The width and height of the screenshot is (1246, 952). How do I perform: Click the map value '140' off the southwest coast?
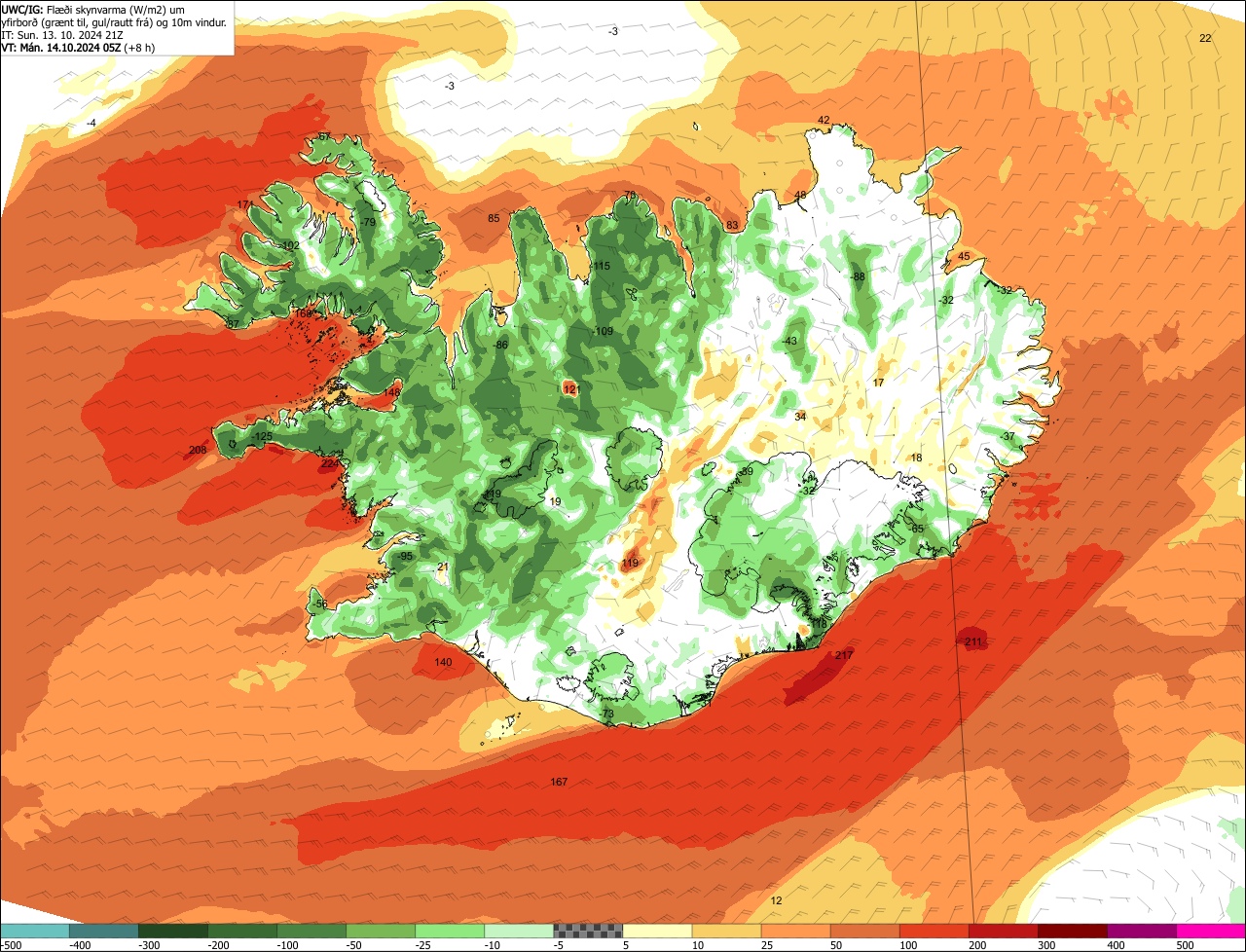443,662
